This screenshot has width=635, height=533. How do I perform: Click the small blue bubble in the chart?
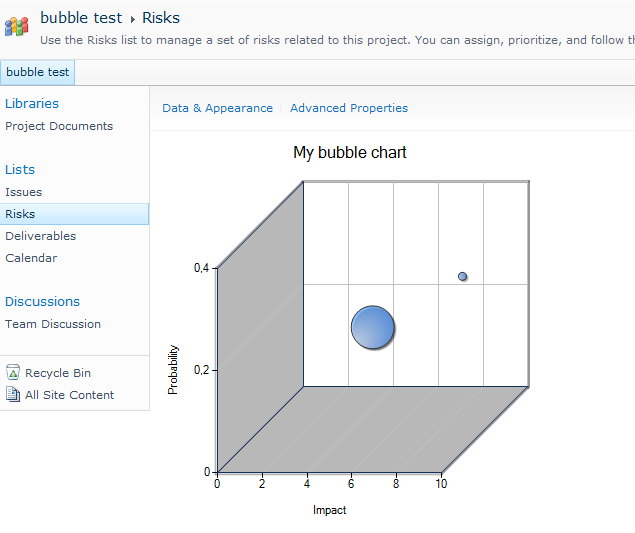[463, 276]
